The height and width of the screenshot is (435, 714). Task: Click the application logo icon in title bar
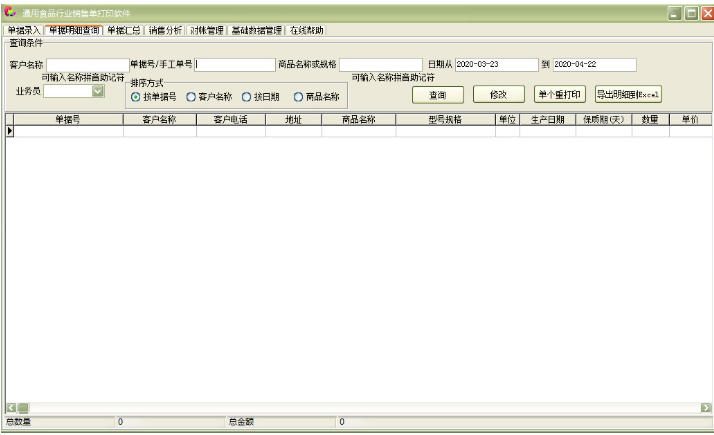pyautogui.click(x=10, y=12)
